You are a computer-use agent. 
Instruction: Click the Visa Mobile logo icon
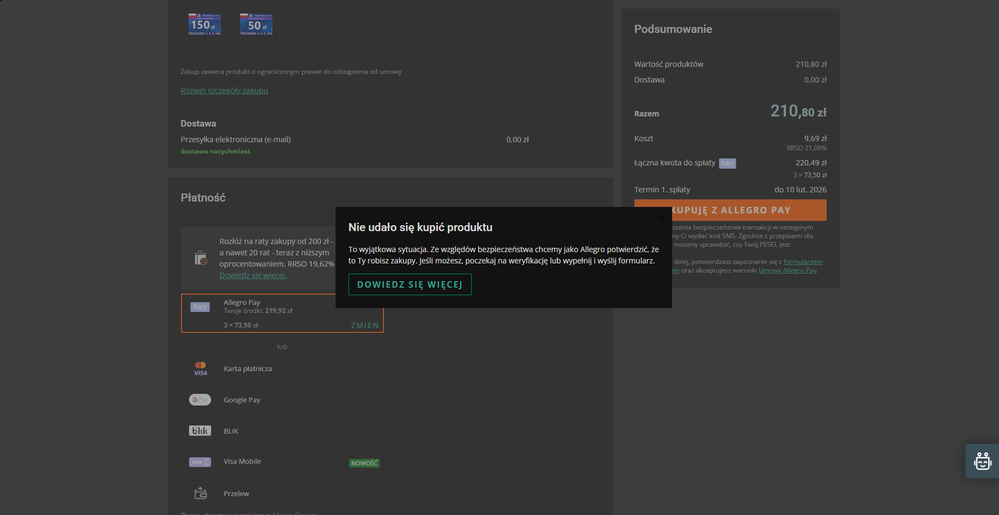[x=200, y=462]
